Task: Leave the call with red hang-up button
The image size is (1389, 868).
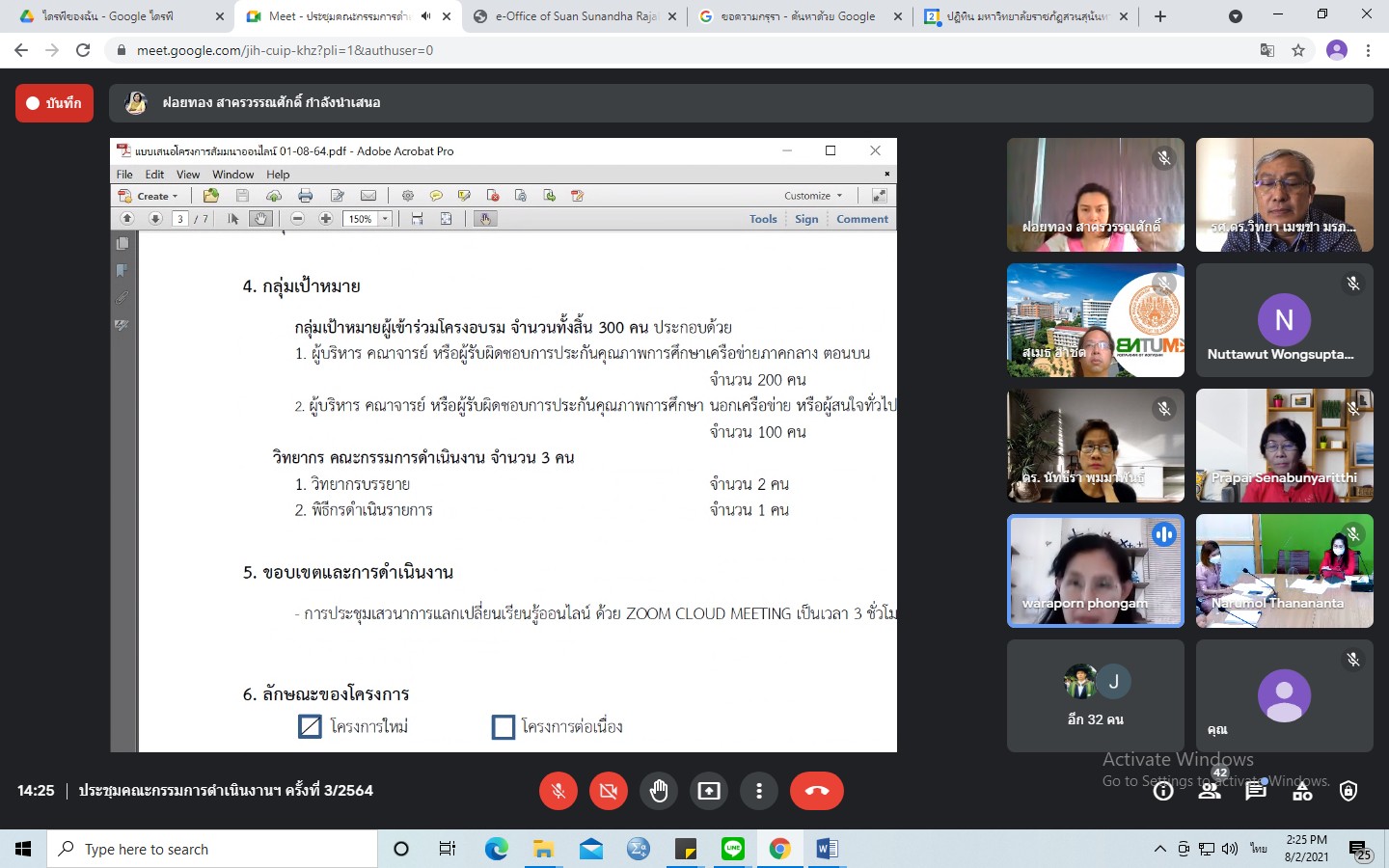Action: [816, 791]
